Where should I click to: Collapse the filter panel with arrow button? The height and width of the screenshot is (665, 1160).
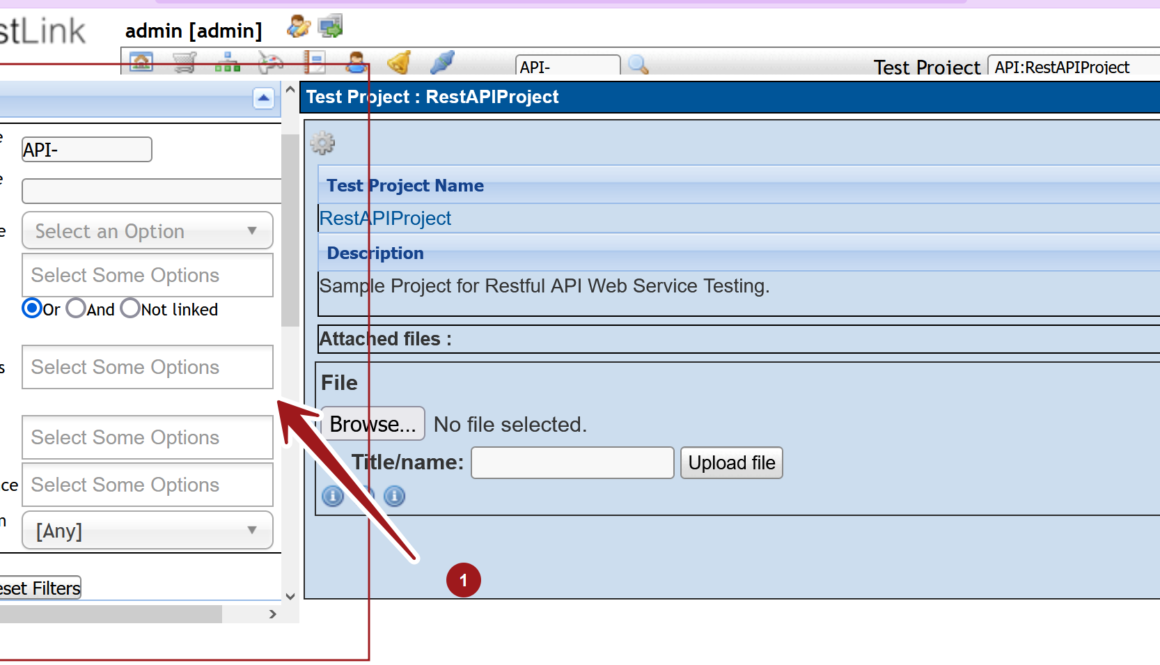coord(263,98)
